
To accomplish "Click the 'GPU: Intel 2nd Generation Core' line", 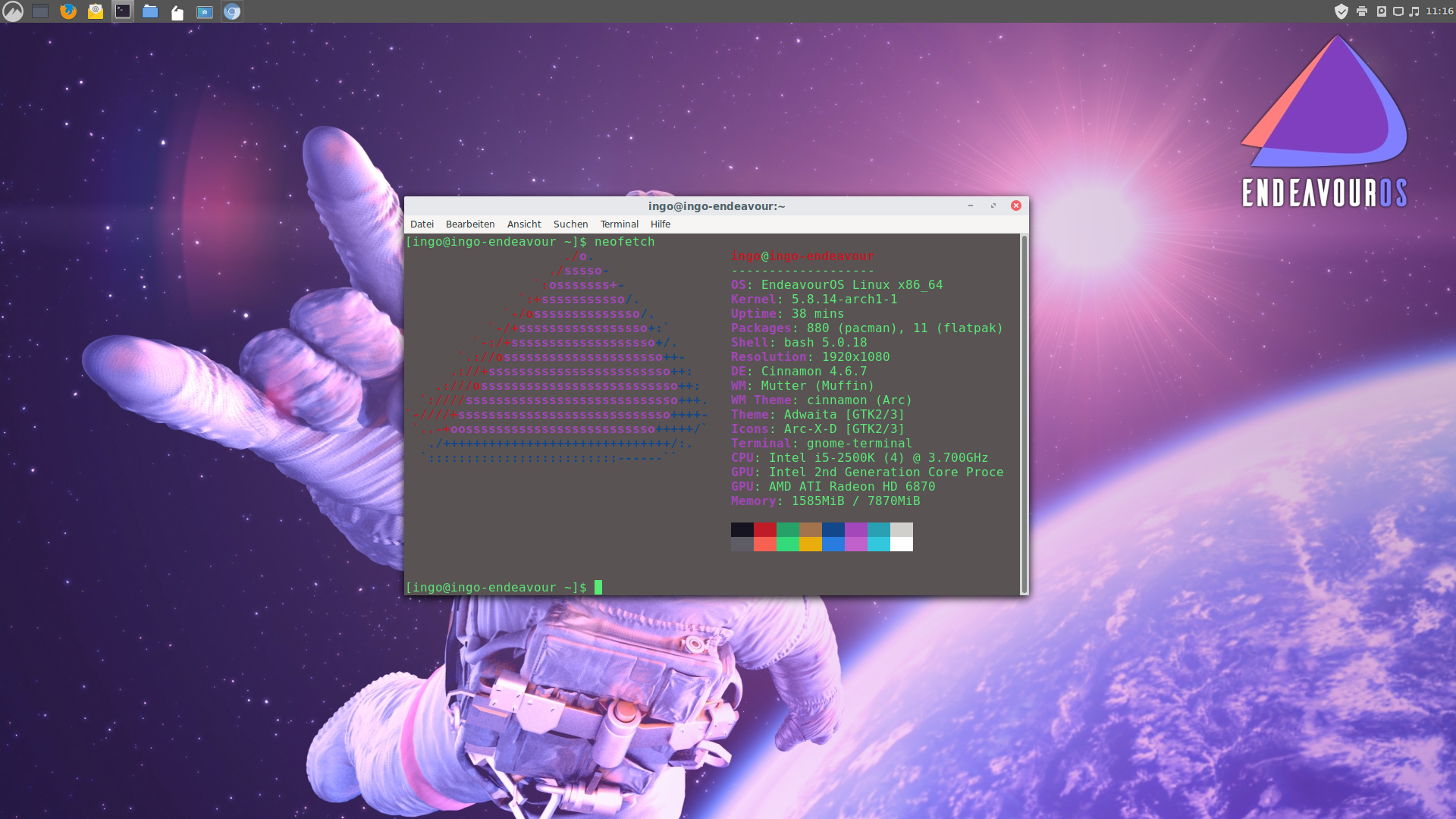I will (868, 472).
